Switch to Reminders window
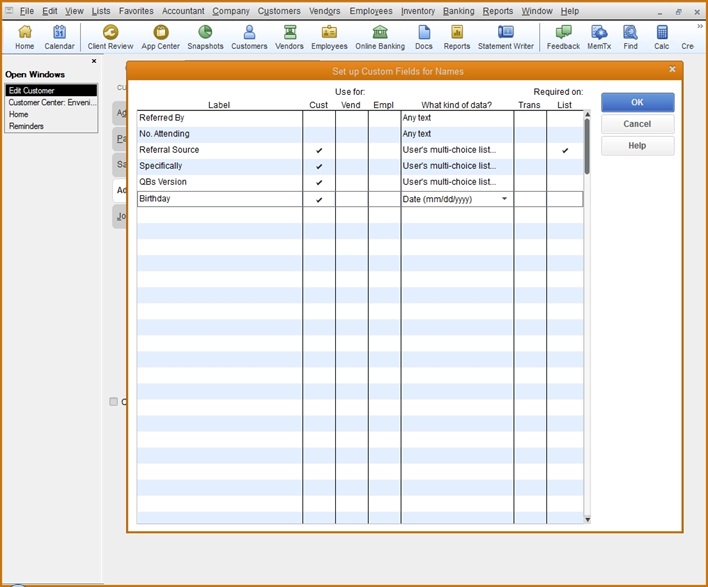Viewport: 708px width, 587px height. pyautogui.click(x=51, y=126)
